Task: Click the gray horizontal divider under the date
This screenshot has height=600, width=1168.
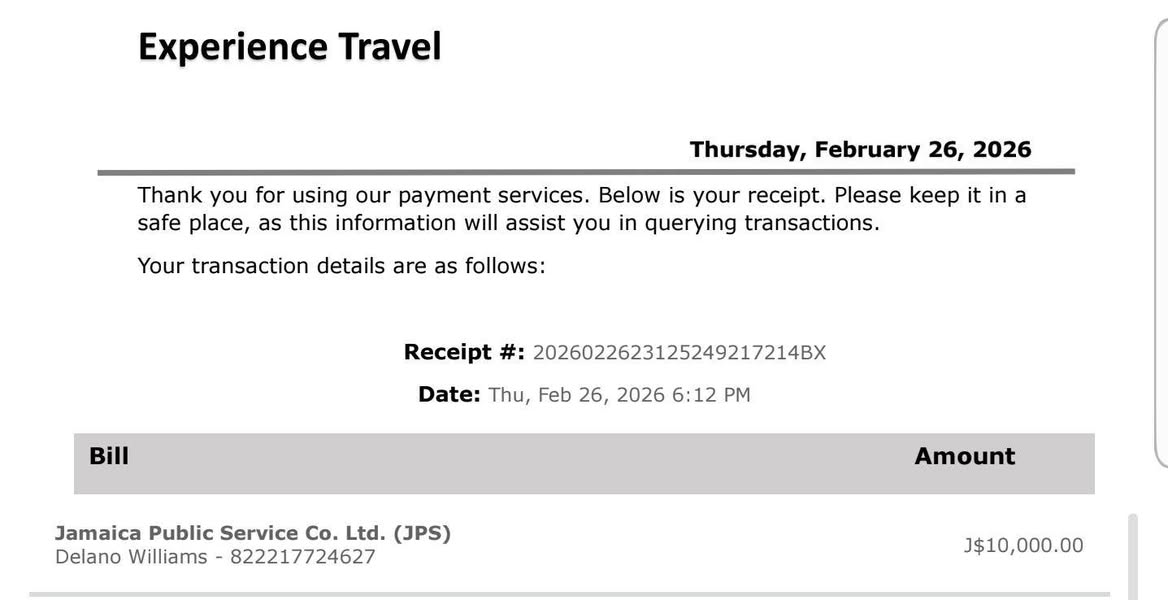Action: click(x=586, y=172)
